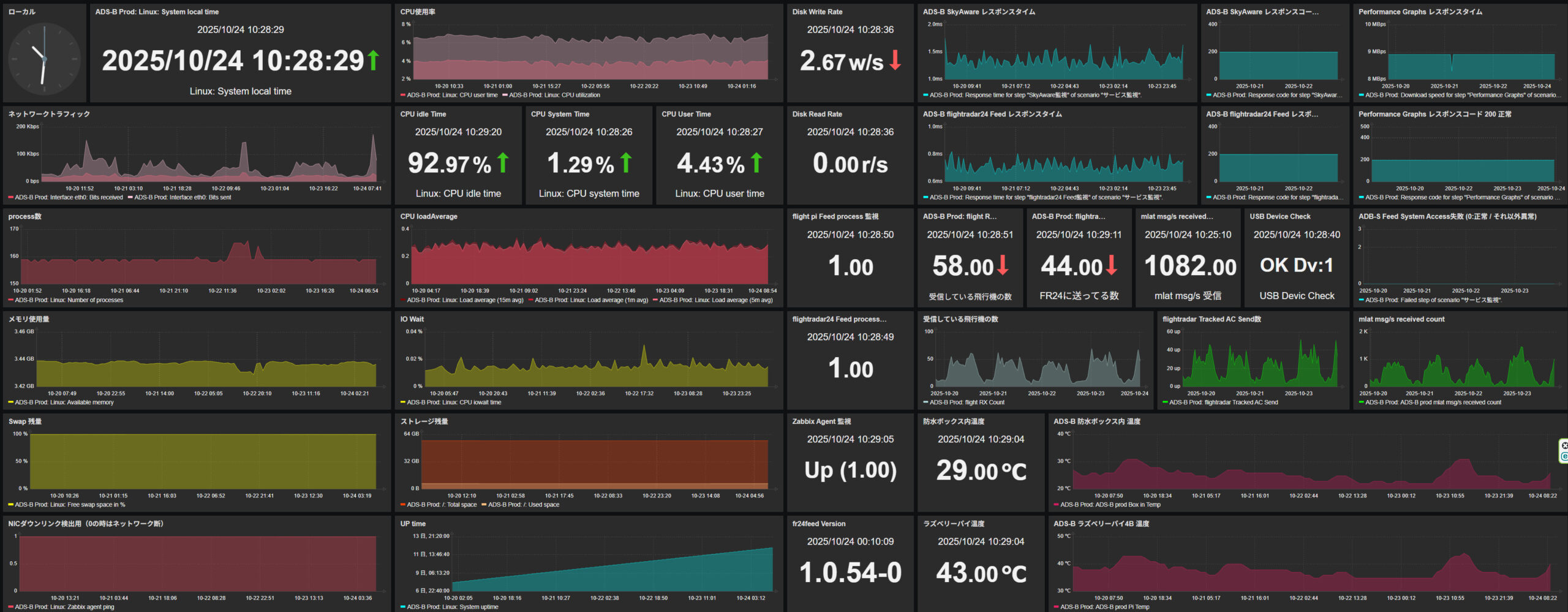Click 'Load average (1m avg)' legend entry
This screenshot has height=612, width=1568.
(x=591, y=300)
